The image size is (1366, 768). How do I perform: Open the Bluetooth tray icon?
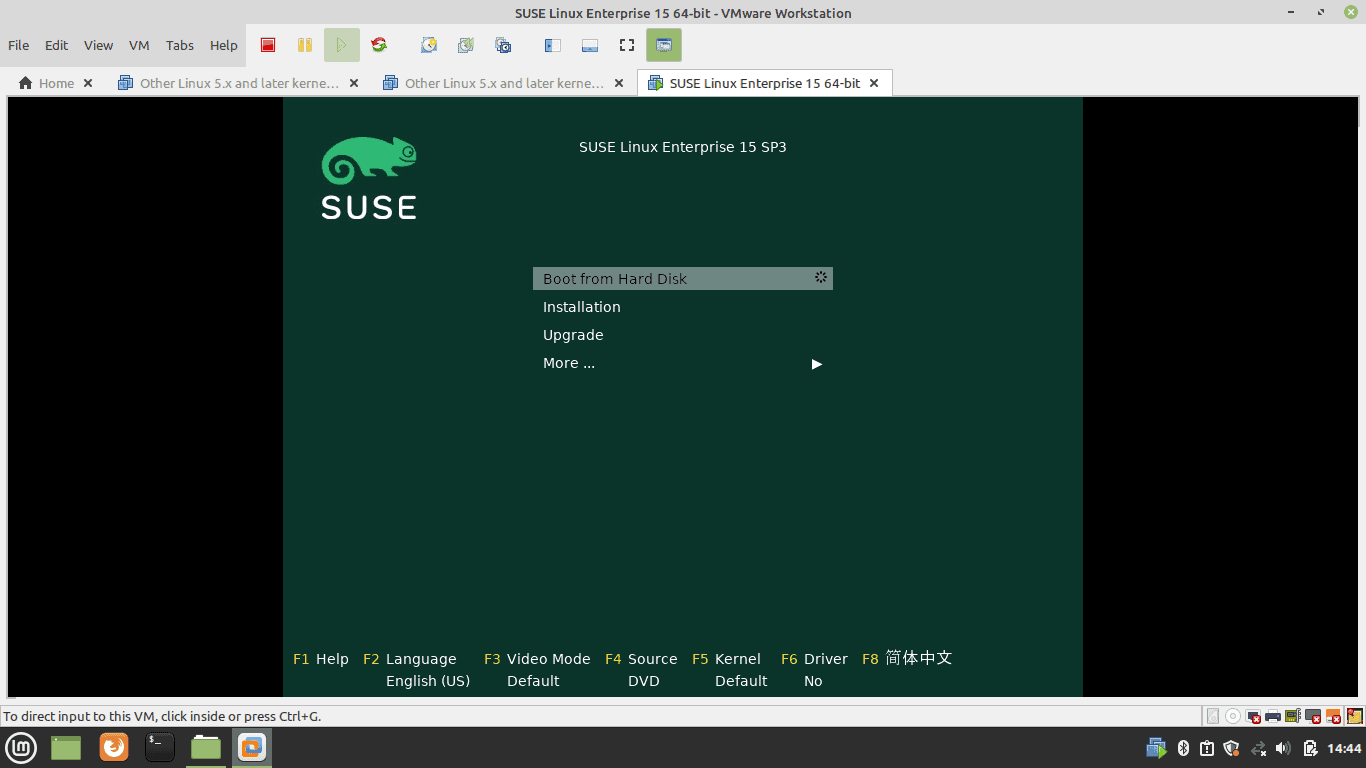click(x=1182, y=748)
